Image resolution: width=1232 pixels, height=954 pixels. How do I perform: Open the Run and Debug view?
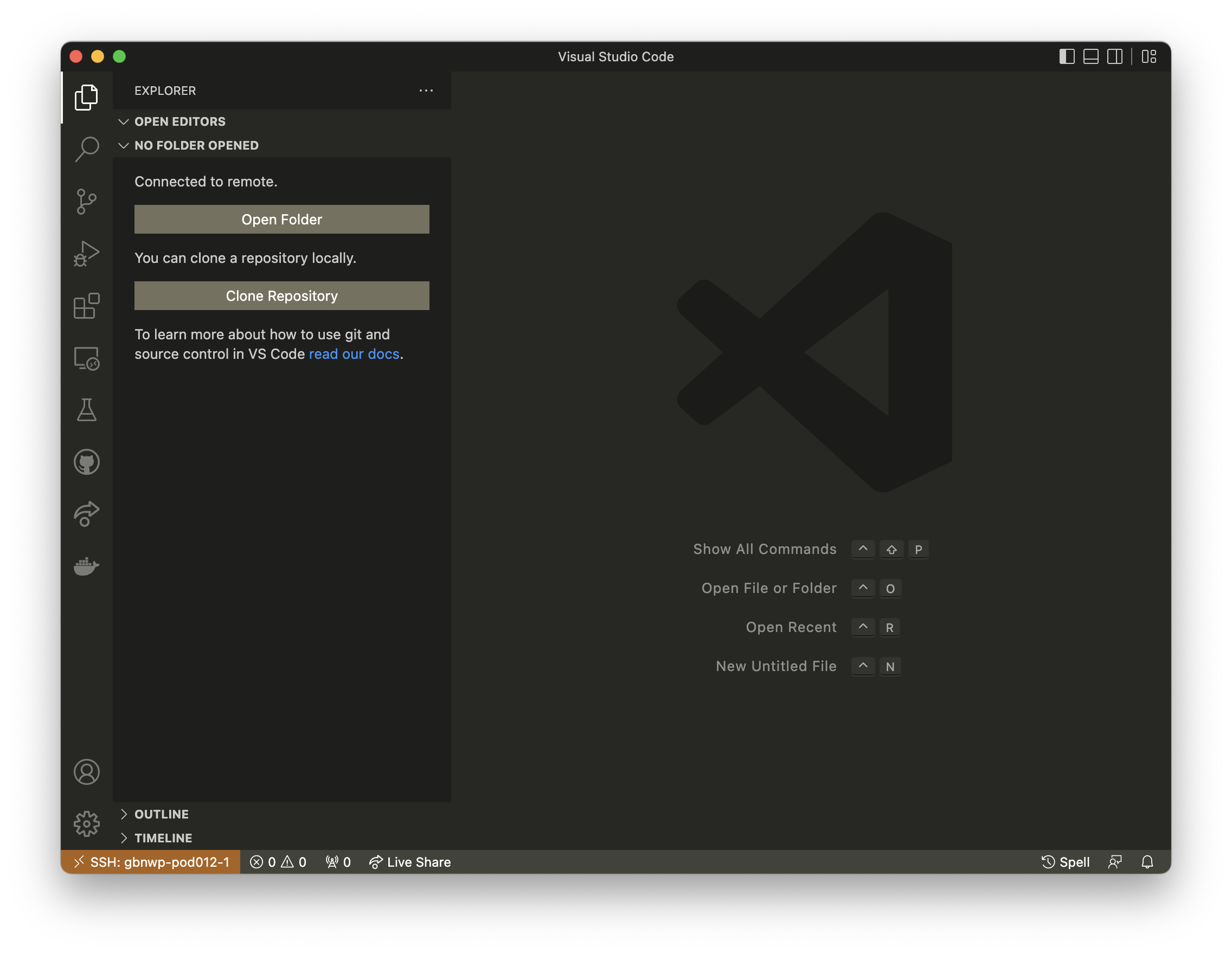[86, 253]
